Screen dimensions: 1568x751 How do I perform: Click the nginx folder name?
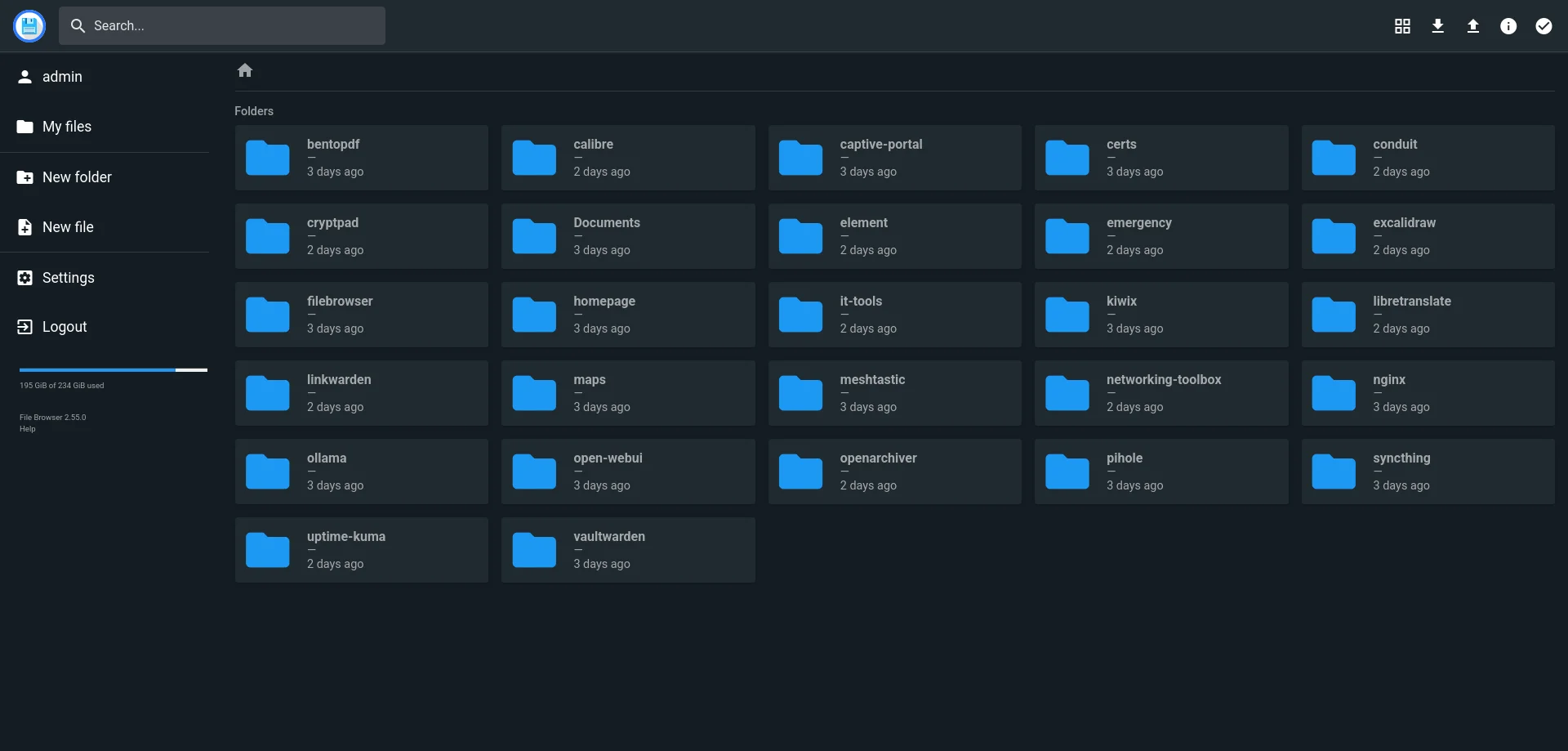pyautogui.click(x=1389, y=380)
